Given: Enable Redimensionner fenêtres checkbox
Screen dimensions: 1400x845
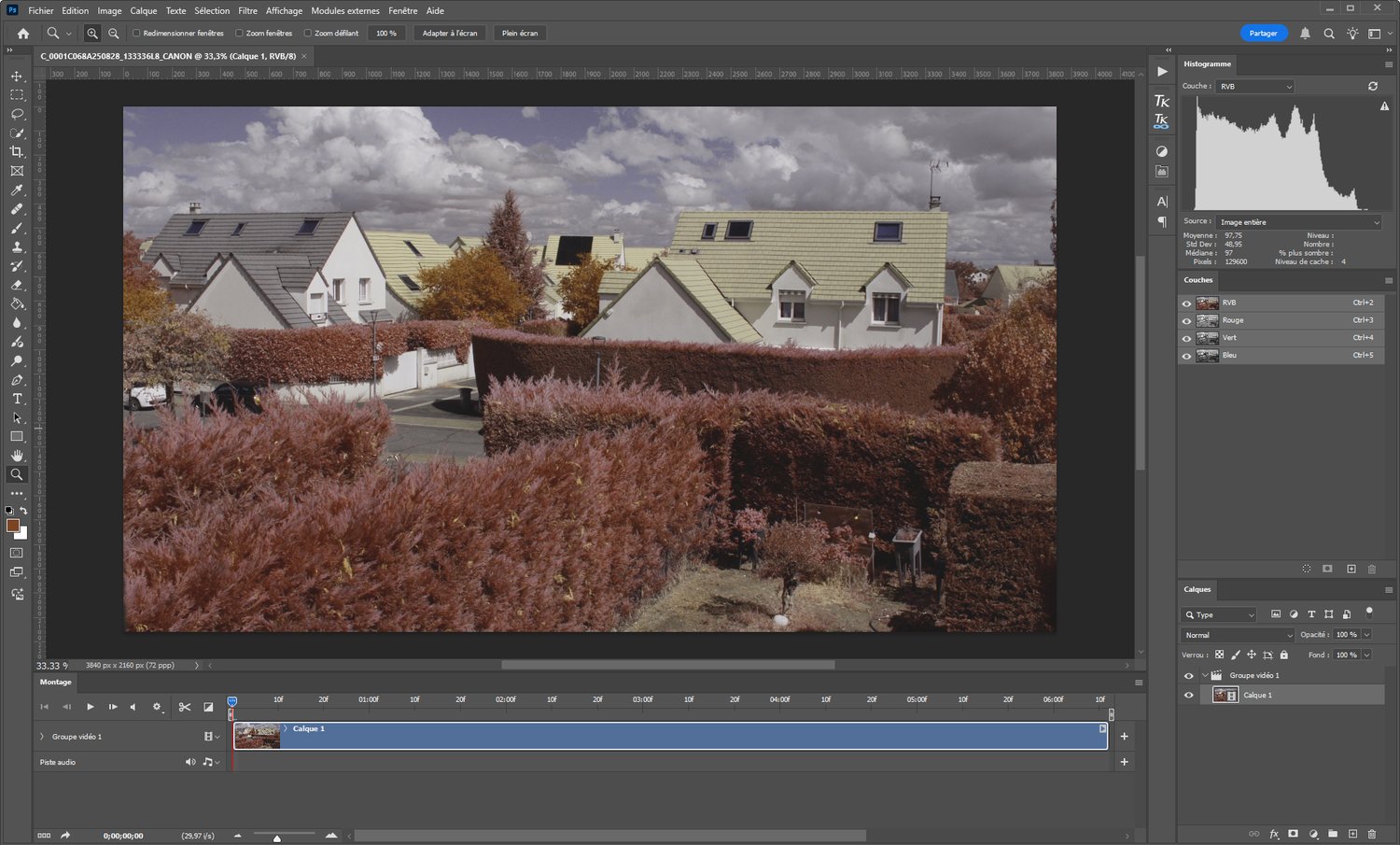Looking at the screenshot, I should (x=136, y=33).
